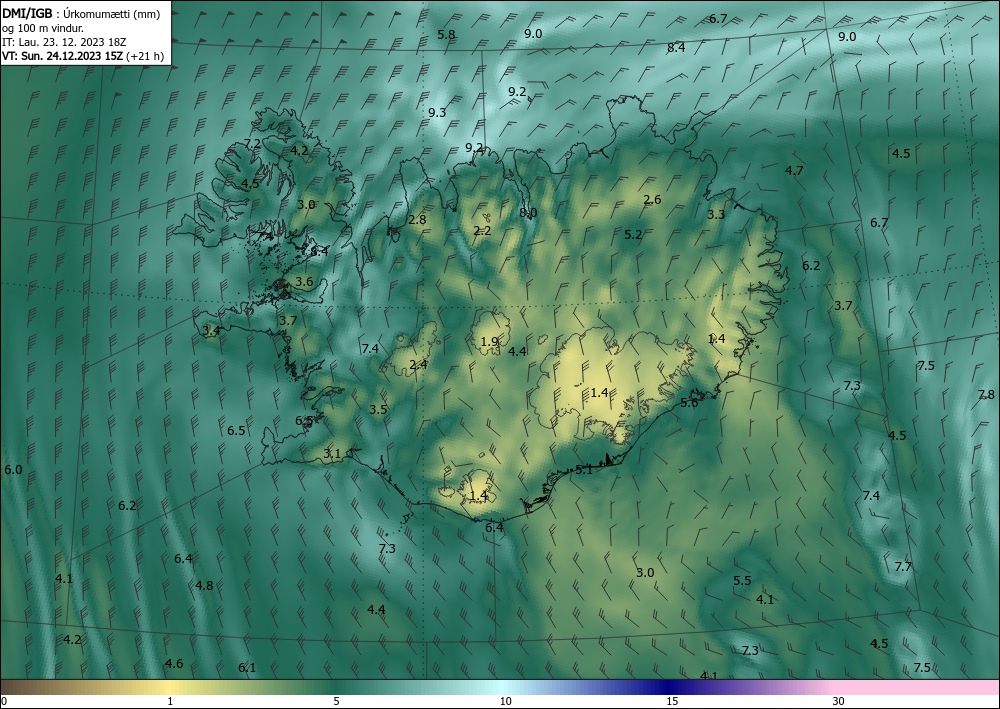Click the 7.7 value label
Screen dimensions: 1000x709
pos(903,566)
